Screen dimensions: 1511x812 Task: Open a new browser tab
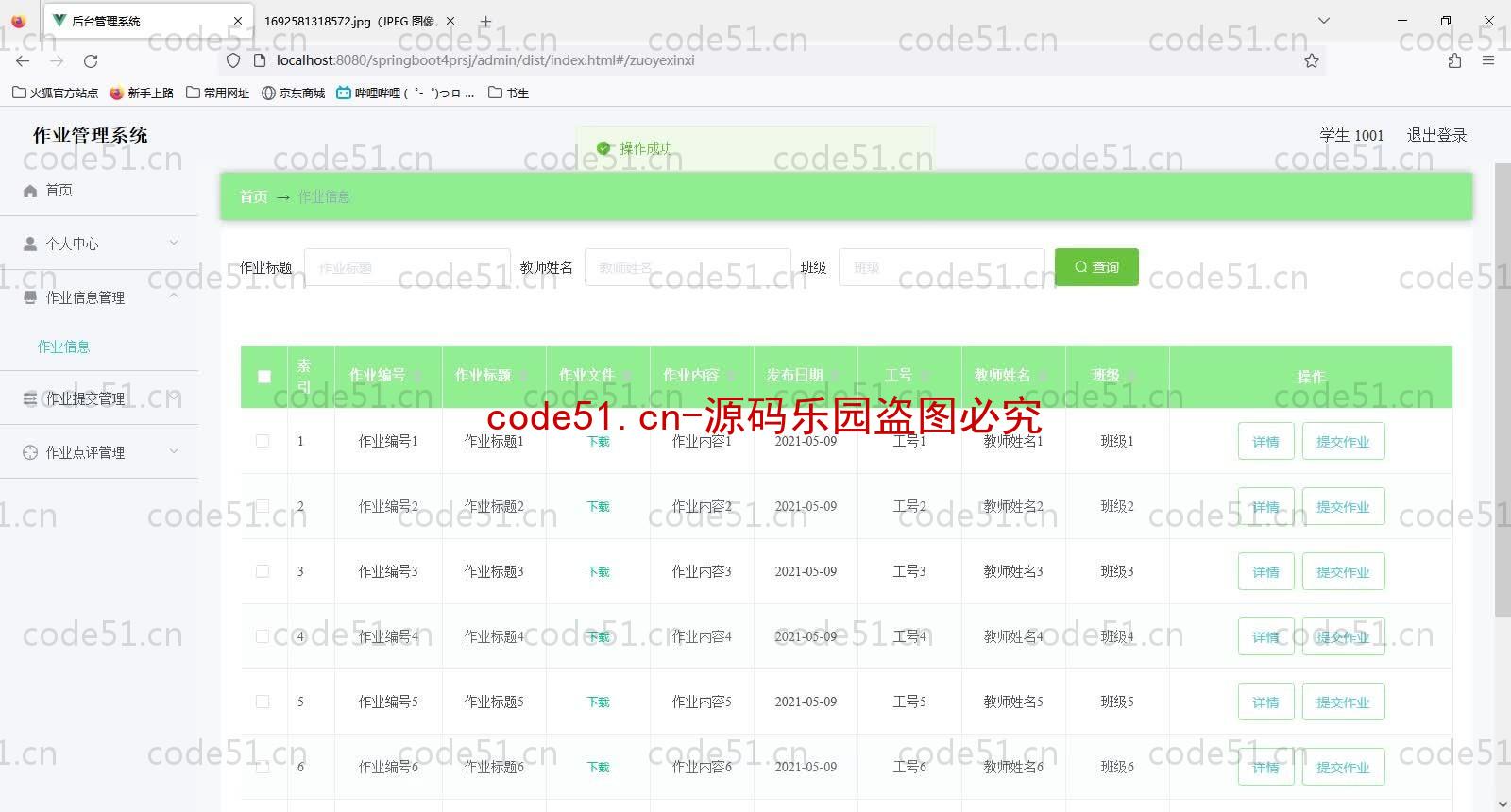(x=485, y=21)
